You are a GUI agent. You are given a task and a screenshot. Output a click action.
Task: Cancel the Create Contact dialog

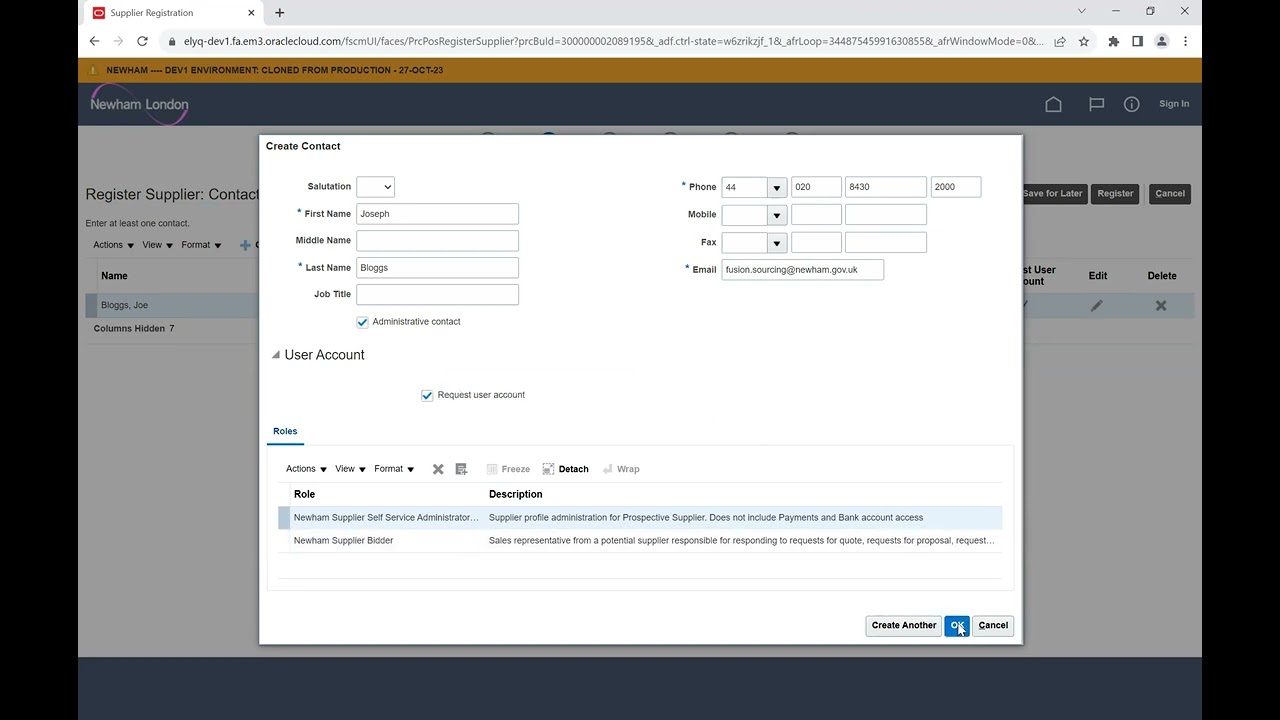[993, 626]
